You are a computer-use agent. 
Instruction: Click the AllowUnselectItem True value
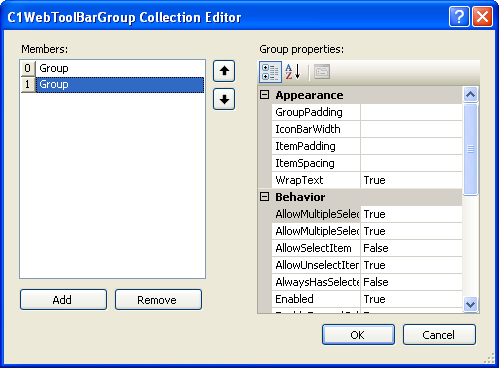pos(411,265)
